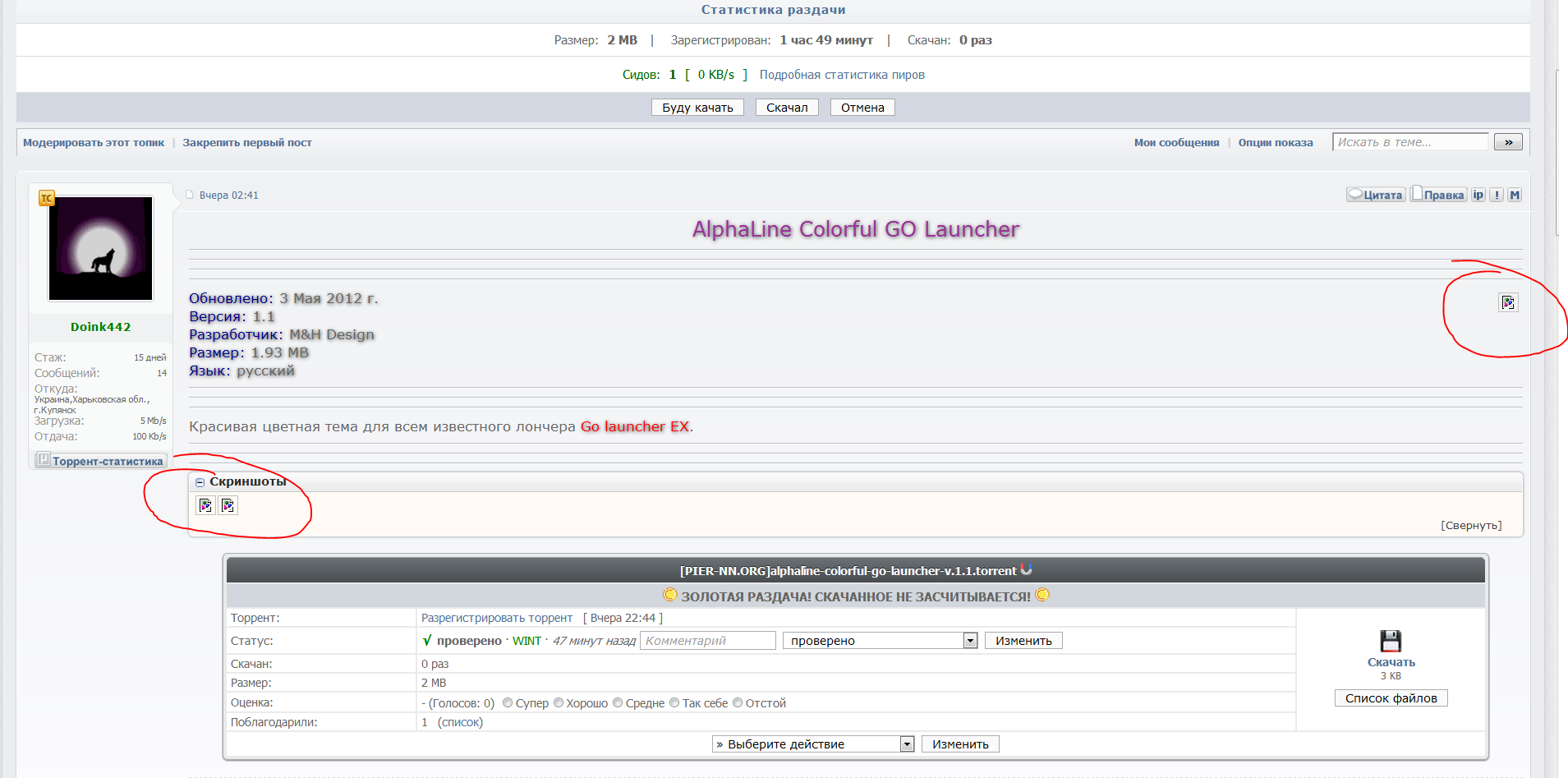Open the second broken screenshot image
The image size is (1568, 778).
pyautogui.click(x=228, y=505)
